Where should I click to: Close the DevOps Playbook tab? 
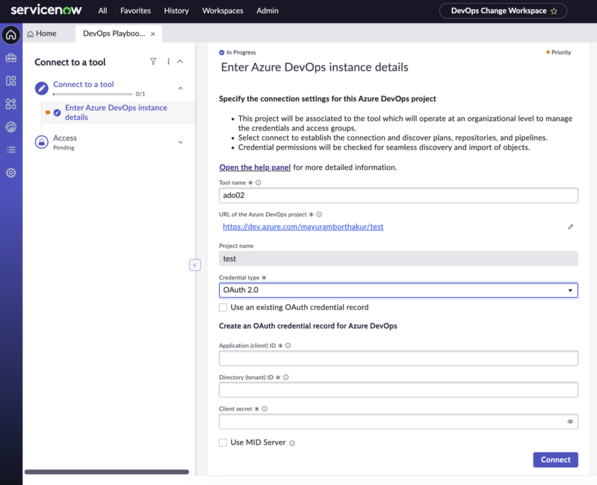click(x=153, y=34)
